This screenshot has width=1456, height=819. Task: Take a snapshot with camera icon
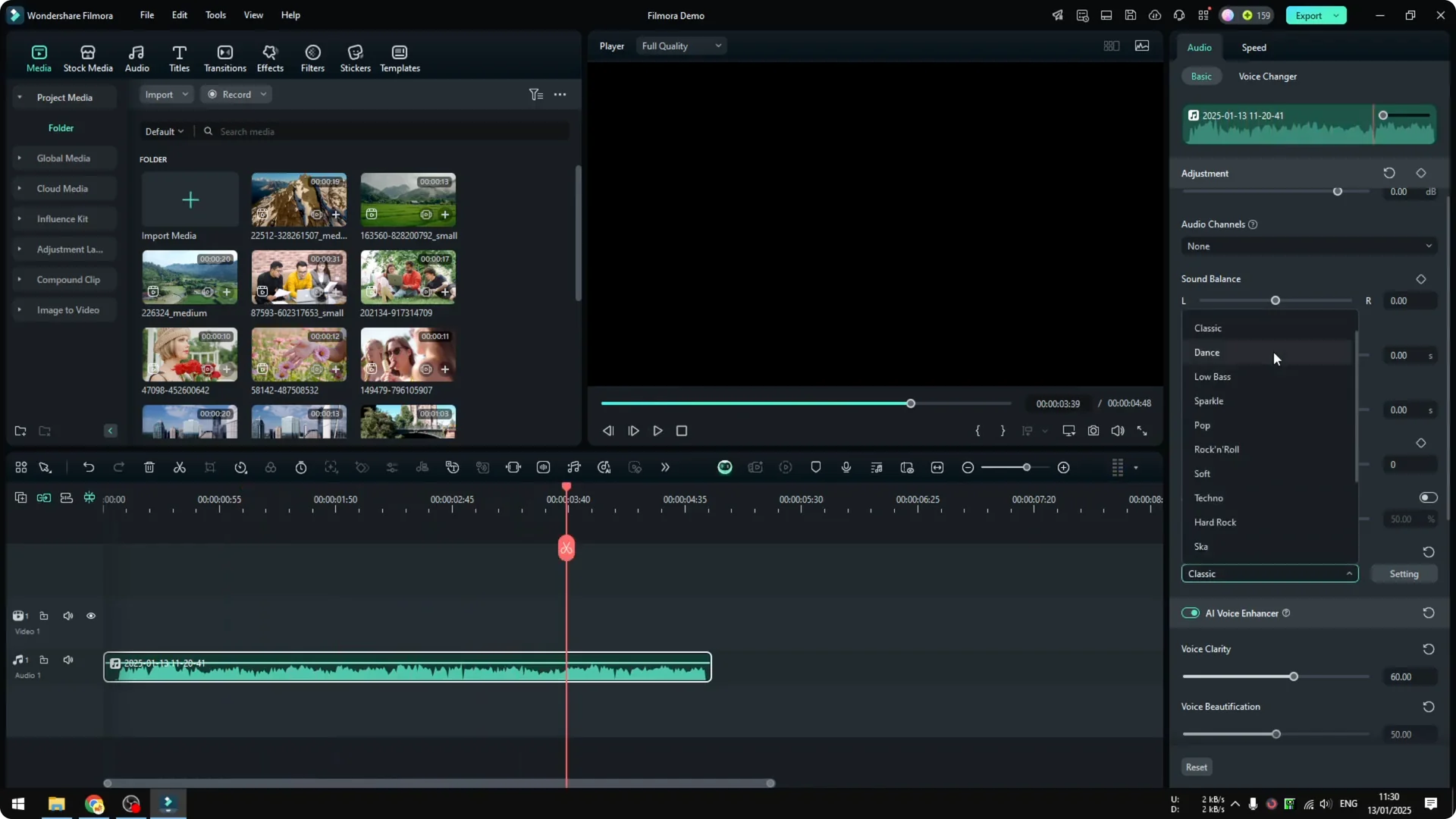1094,431
